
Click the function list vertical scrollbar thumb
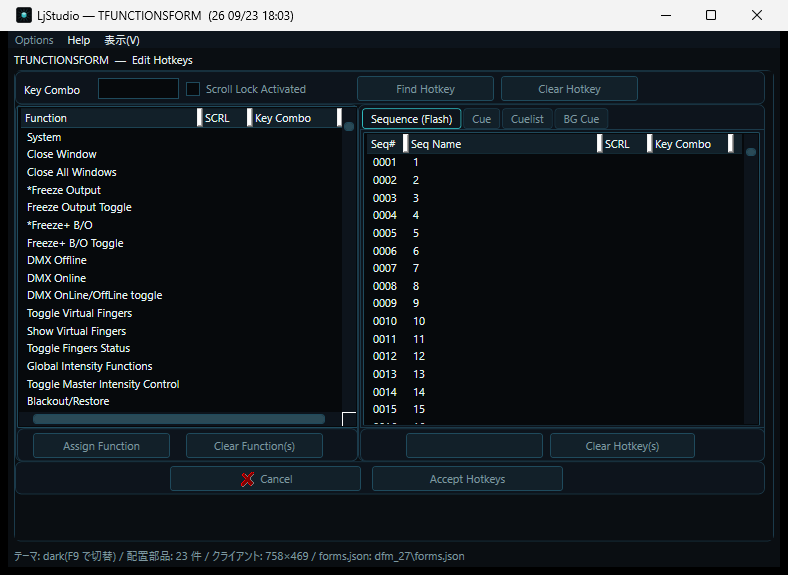coord(349,126)
